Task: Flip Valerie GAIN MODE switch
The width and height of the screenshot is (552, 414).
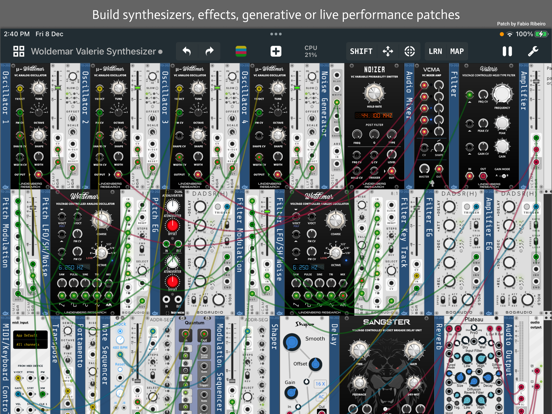Action: pos(504,176)
